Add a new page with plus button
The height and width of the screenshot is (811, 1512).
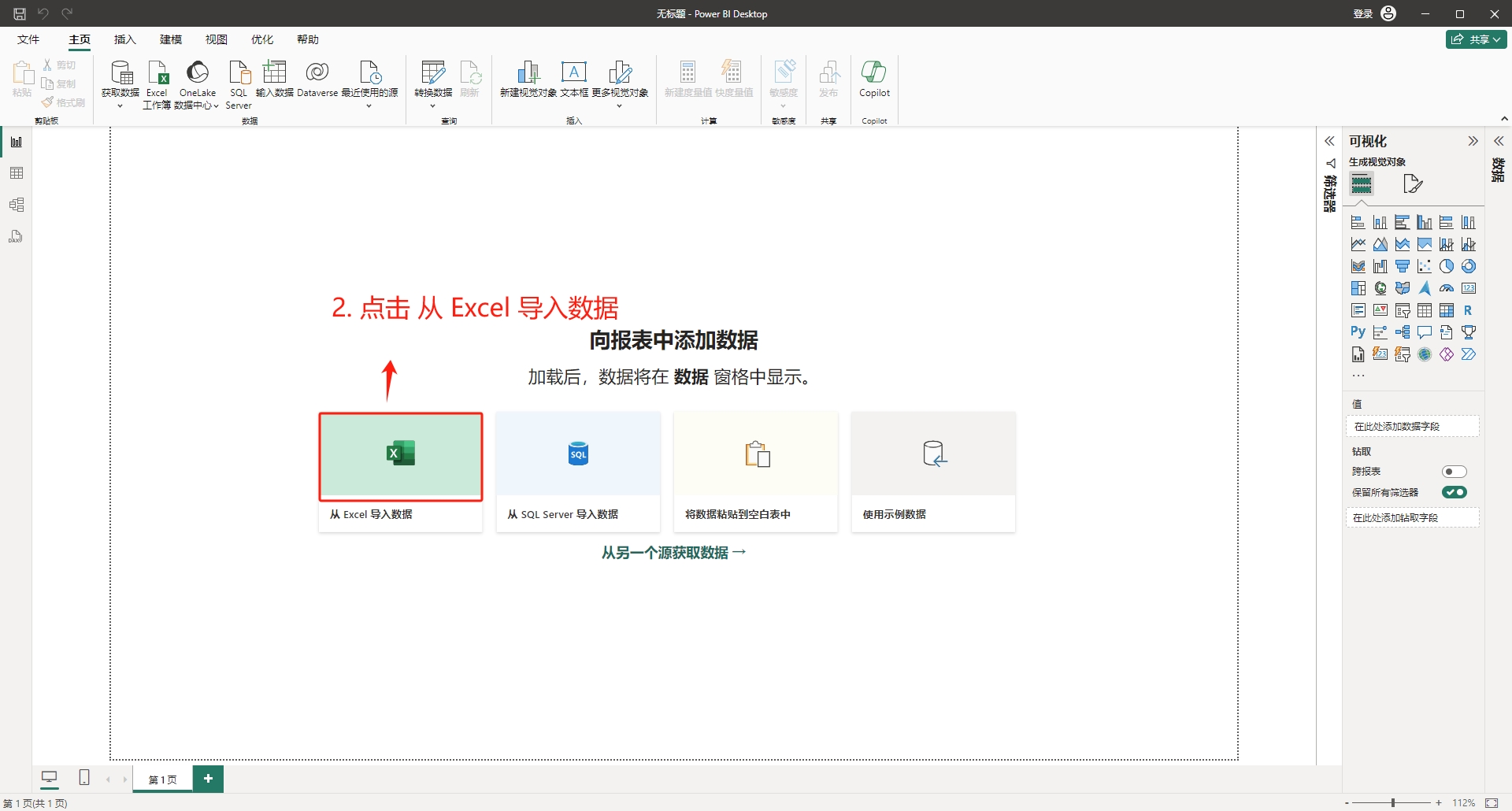(208, 779)
